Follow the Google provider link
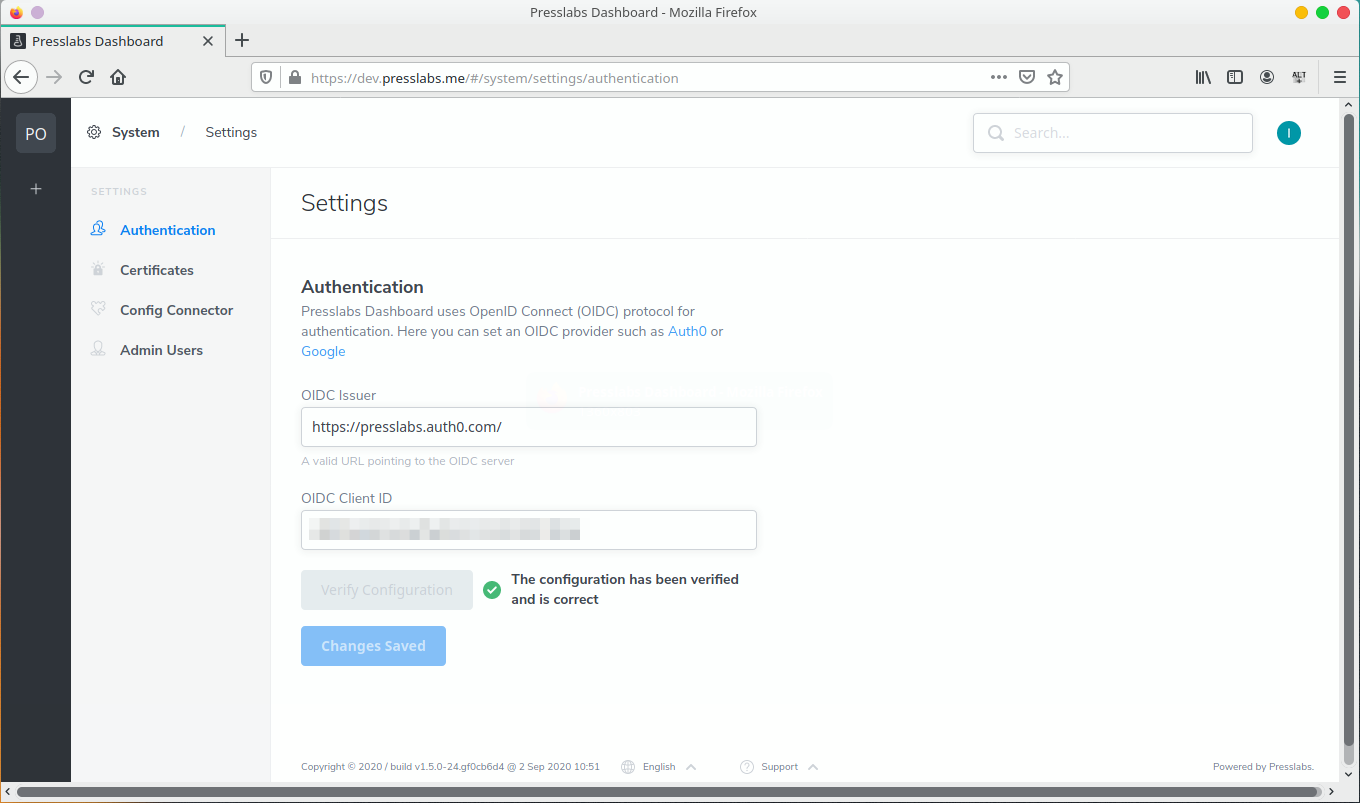 [323, 351]
